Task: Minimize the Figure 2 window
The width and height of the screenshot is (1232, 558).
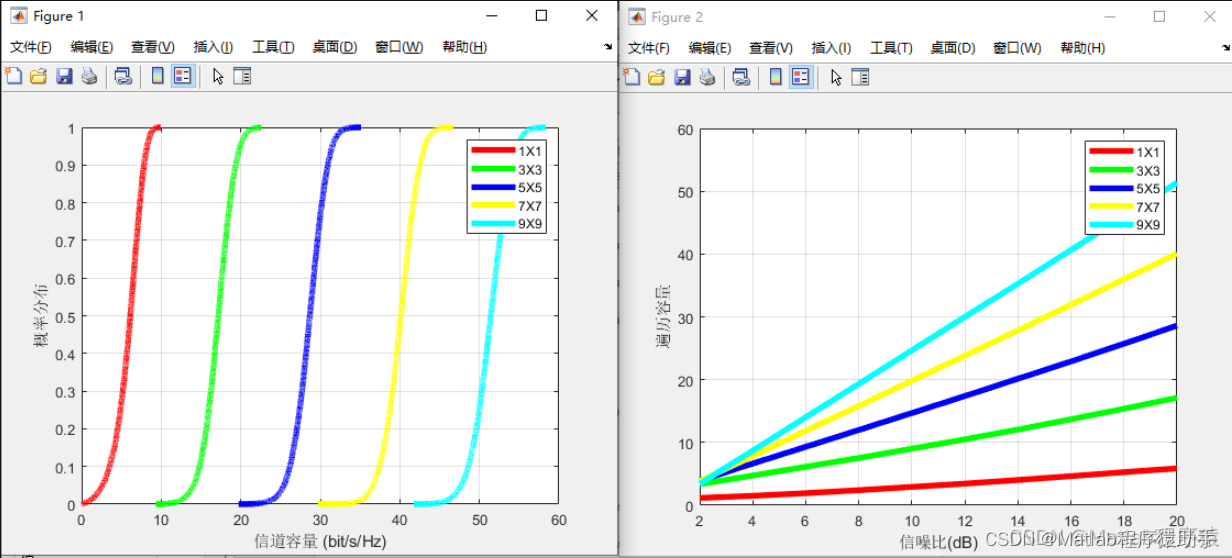Action: 1108,17
